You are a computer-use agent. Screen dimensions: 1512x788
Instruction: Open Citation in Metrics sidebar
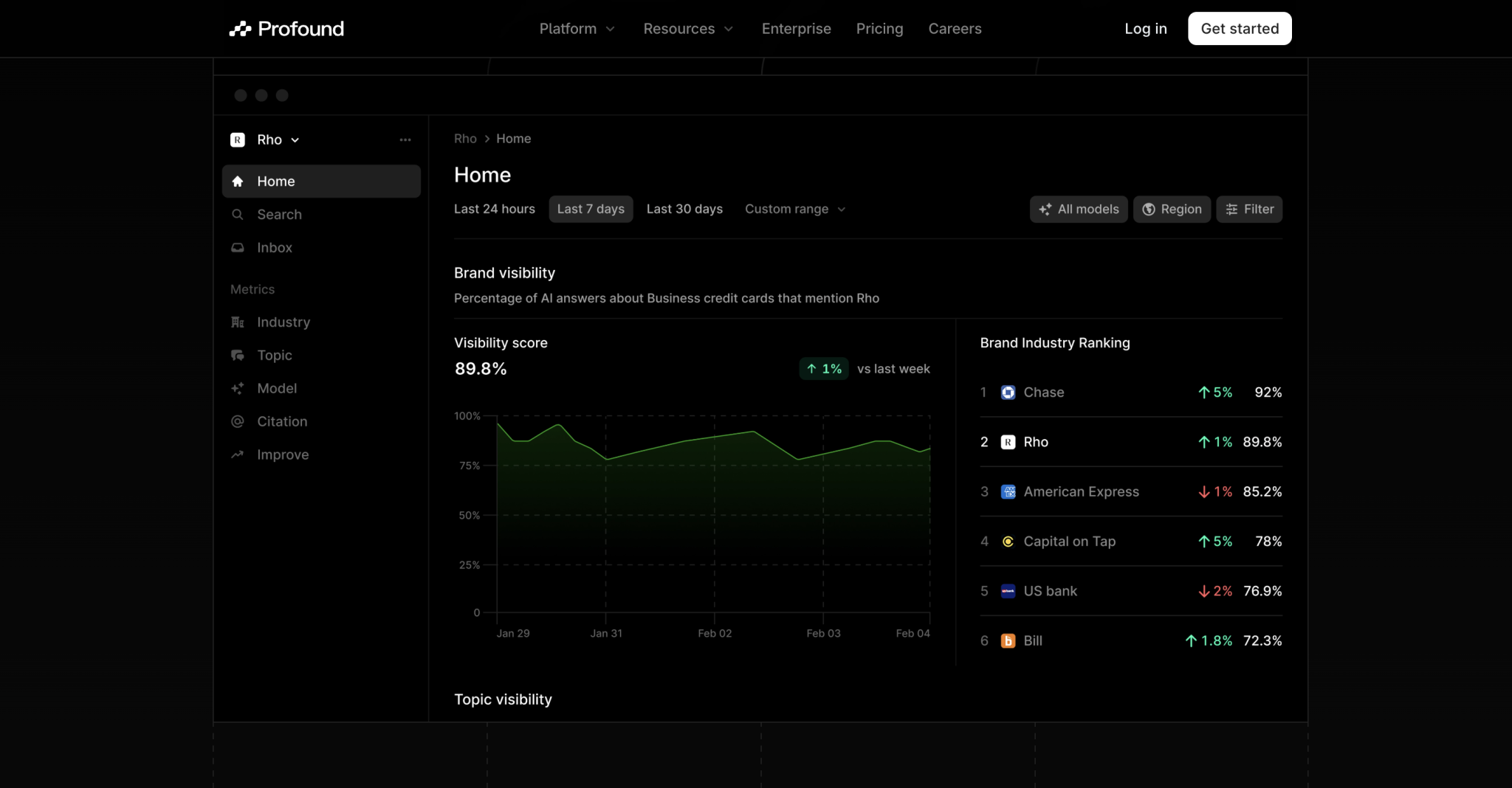pos(321,422)
